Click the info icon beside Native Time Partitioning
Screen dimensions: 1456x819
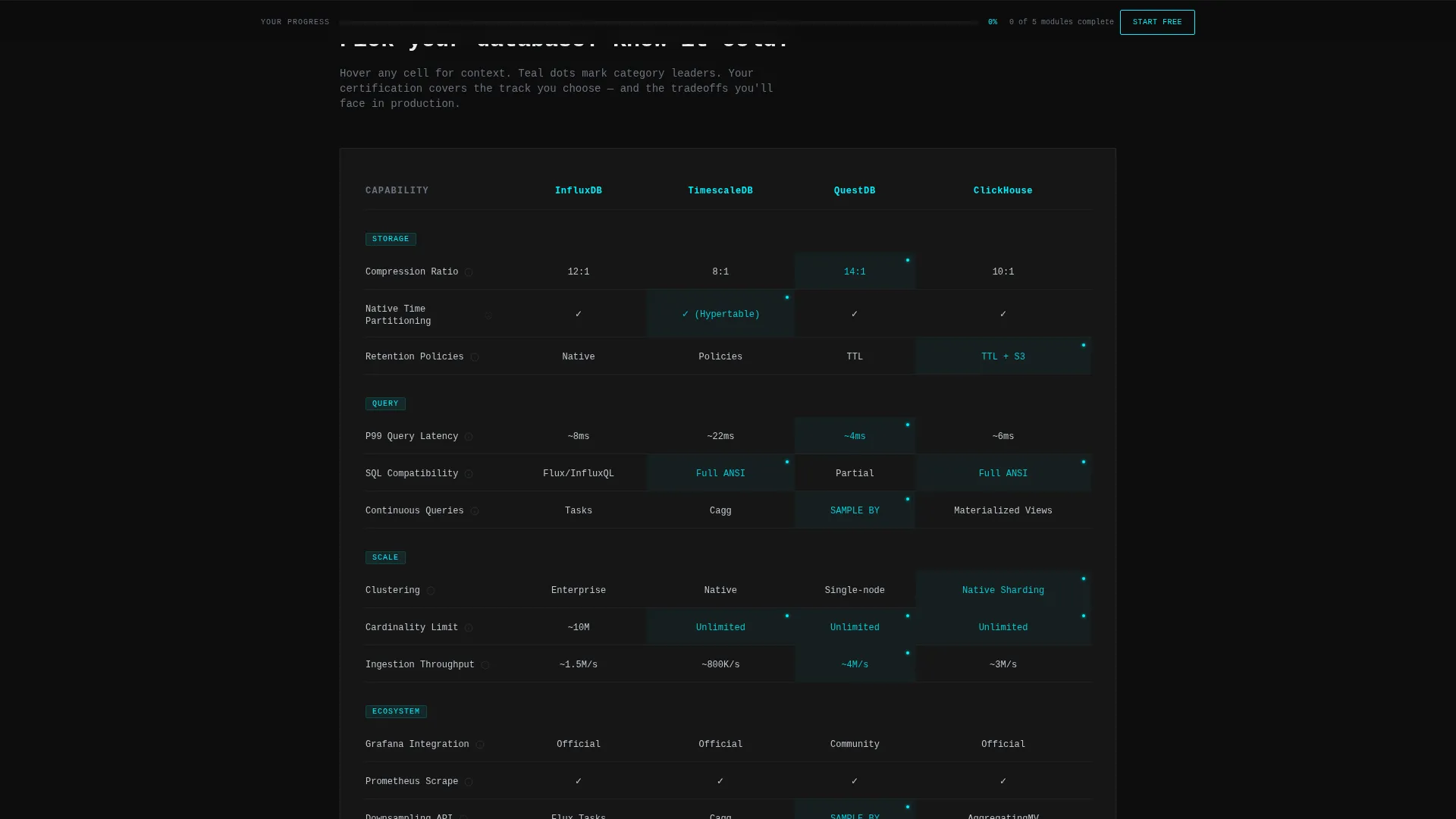pyautogui.click(x=488, y=315)
